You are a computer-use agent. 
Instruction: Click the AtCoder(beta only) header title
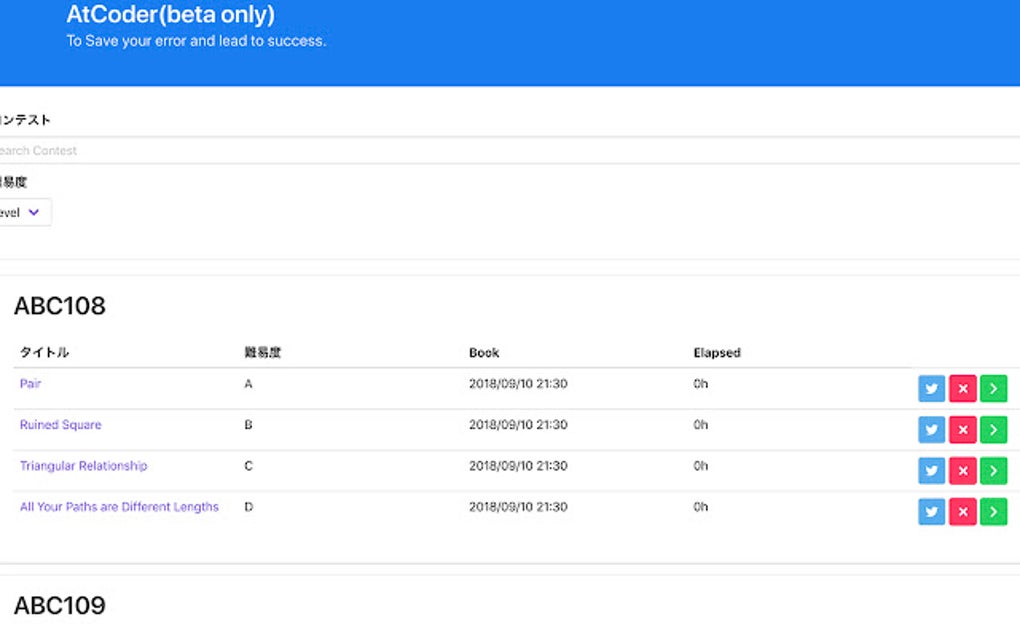170,15
